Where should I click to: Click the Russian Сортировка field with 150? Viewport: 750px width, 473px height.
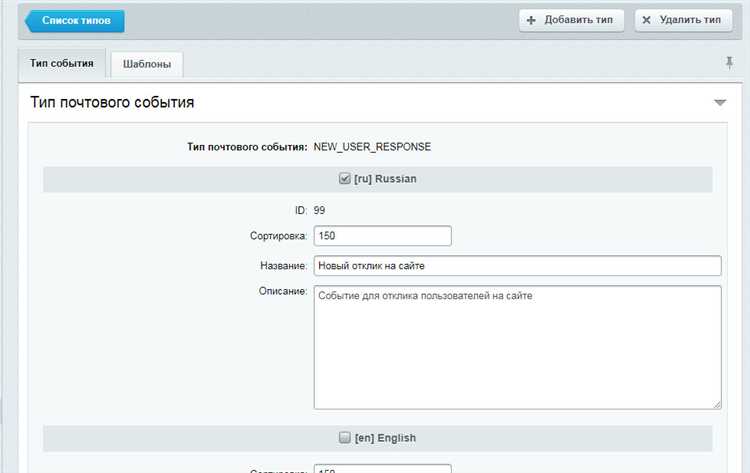click(382, 236)
